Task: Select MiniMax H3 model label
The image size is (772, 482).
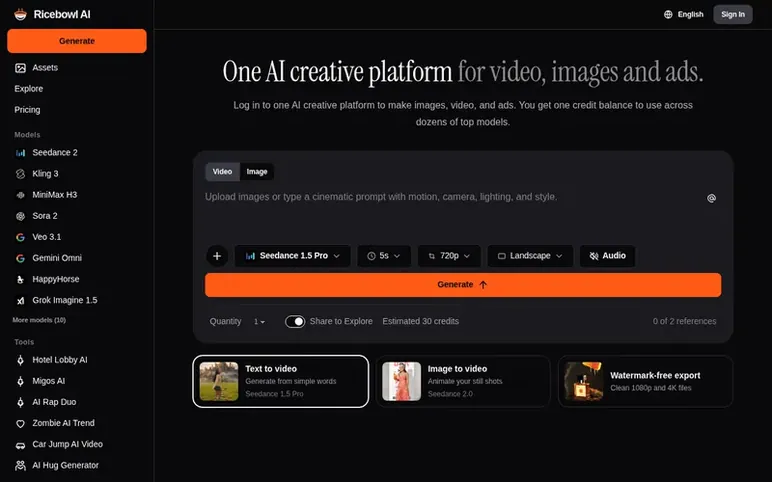Action: click(x=55, y=194)
